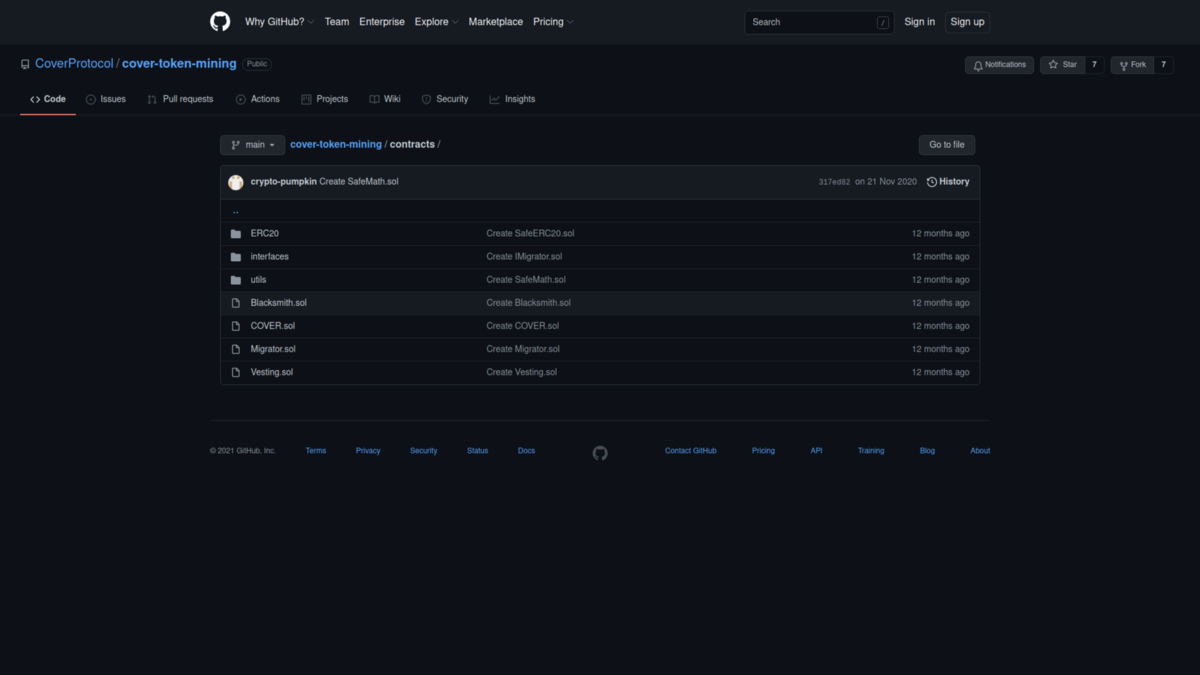Click the fork count 7
The height and width of the screenshot is (675, 1200).
(1163, 65)
